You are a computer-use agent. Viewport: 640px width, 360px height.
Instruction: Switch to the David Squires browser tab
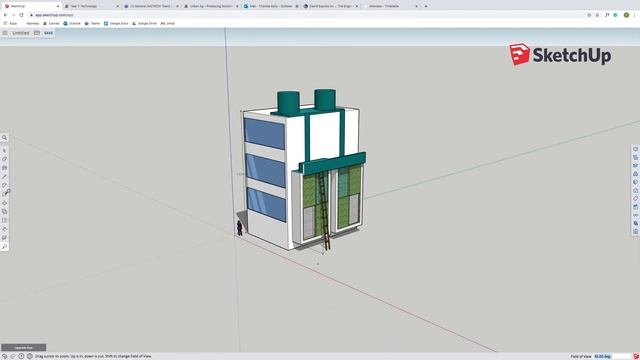330,6
